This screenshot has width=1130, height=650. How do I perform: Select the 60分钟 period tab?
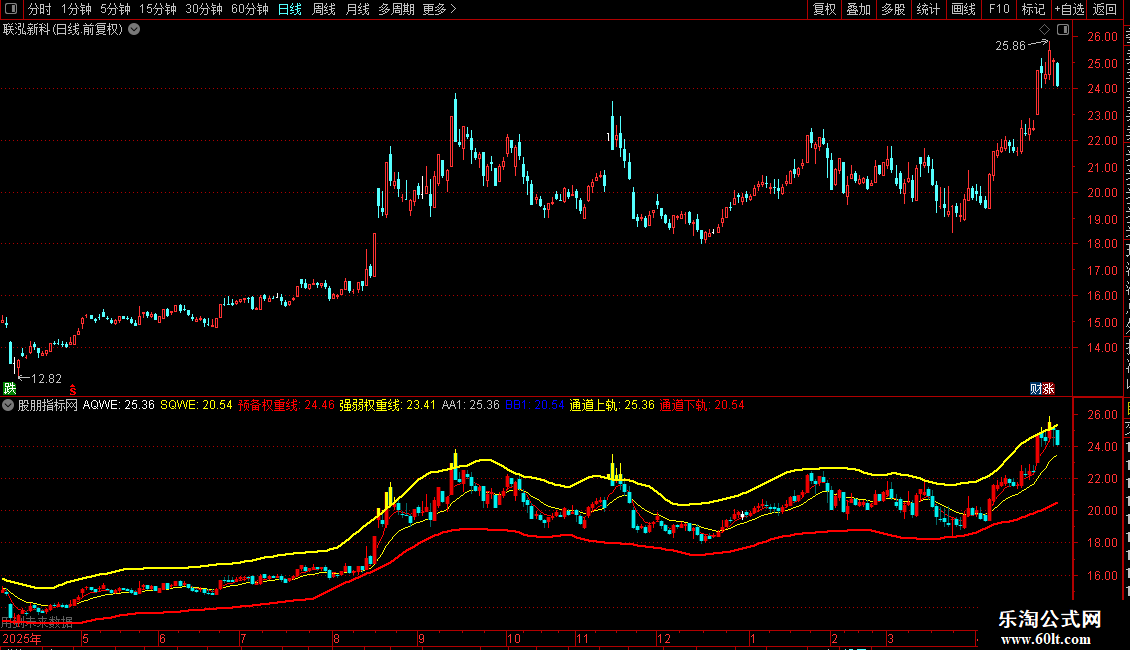pos(249,9)
